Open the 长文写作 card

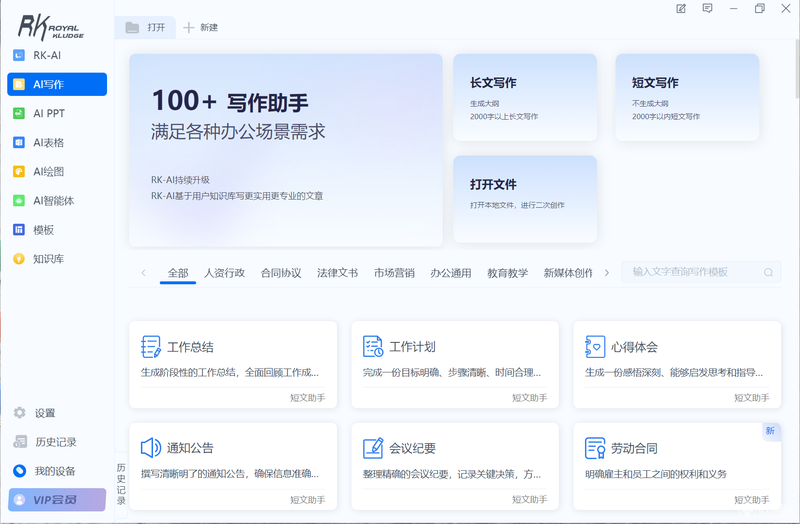coord(525,97)
